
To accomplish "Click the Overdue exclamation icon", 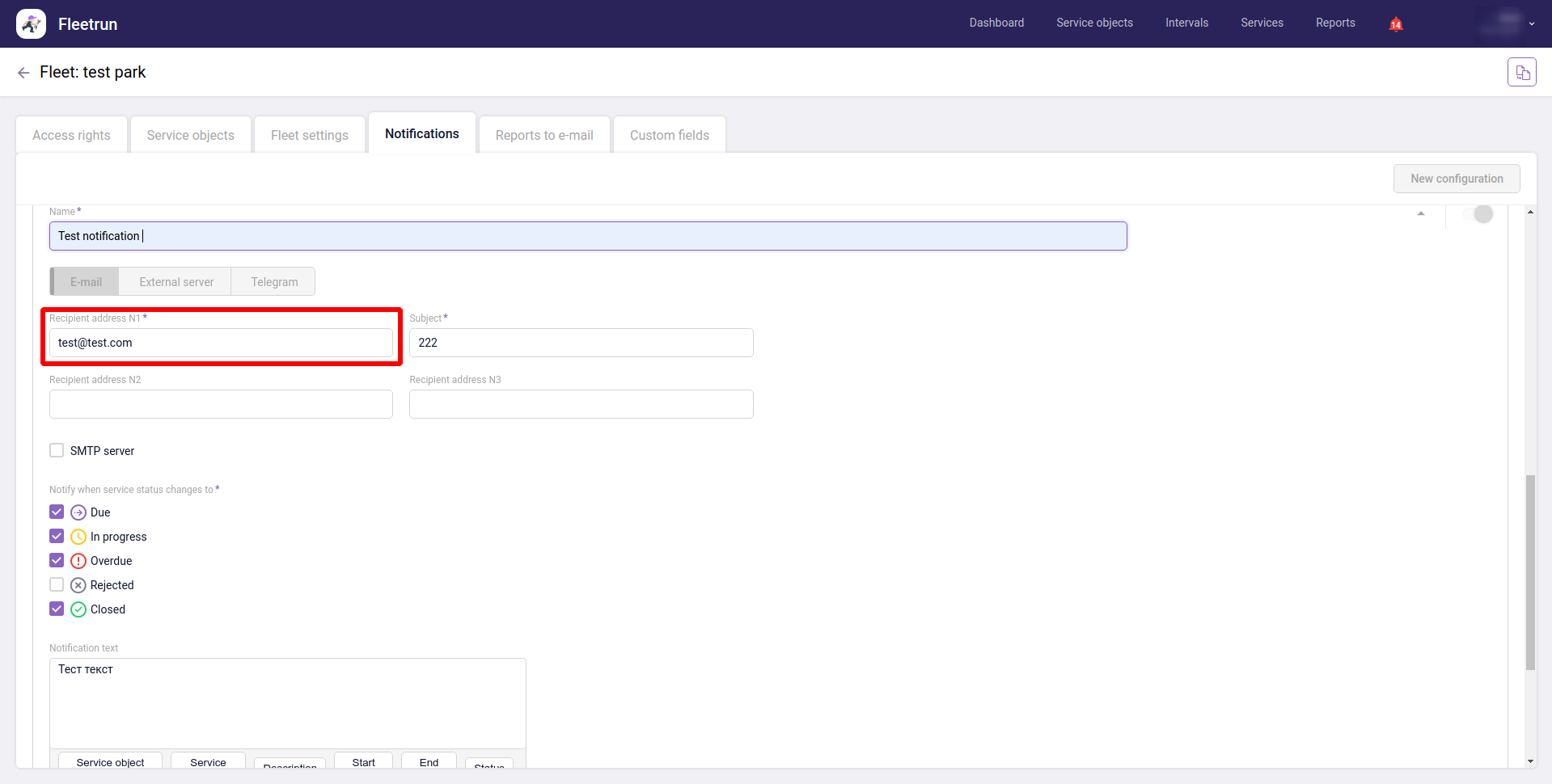I will tap(78, 561).
